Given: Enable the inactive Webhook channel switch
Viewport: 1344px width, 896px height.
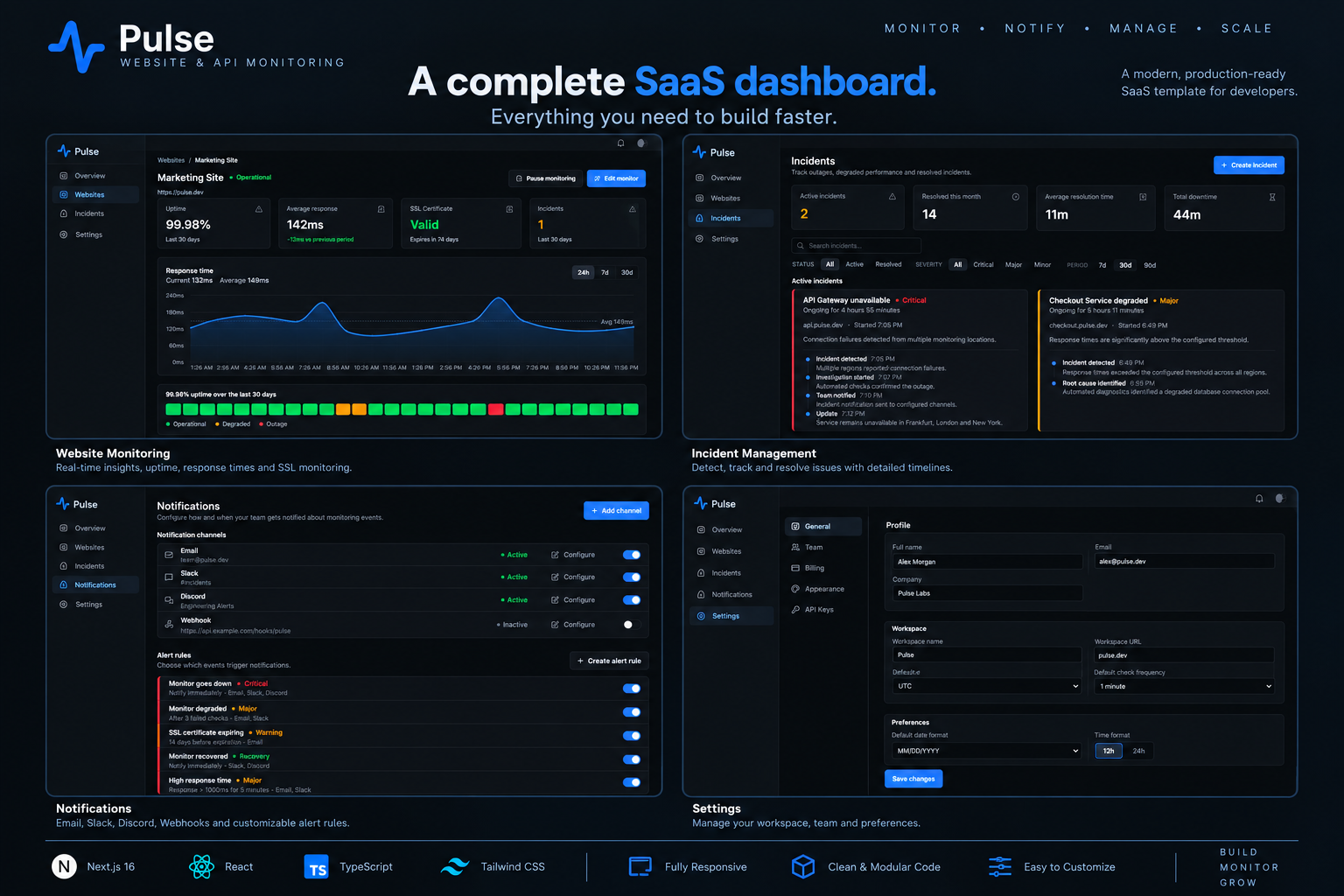Looking at the screenshot, I should tap(632, 625).
